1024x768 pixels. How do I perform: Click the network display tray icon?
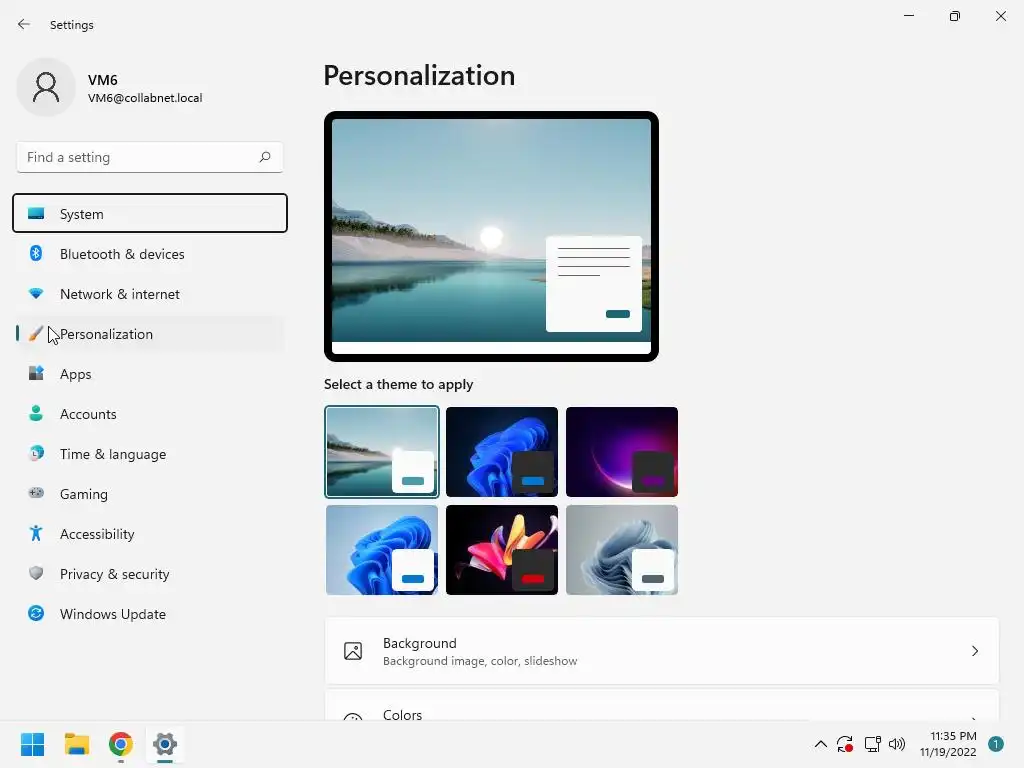coord(872,744)
